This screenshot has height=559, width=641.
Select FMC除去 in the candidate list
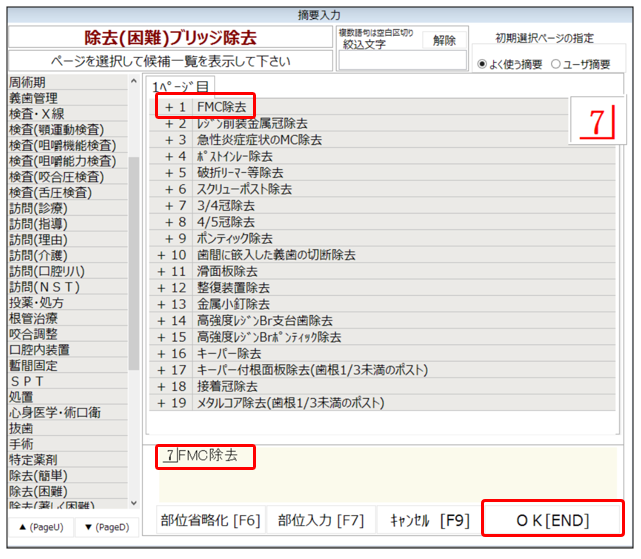(x=220, y=106)
